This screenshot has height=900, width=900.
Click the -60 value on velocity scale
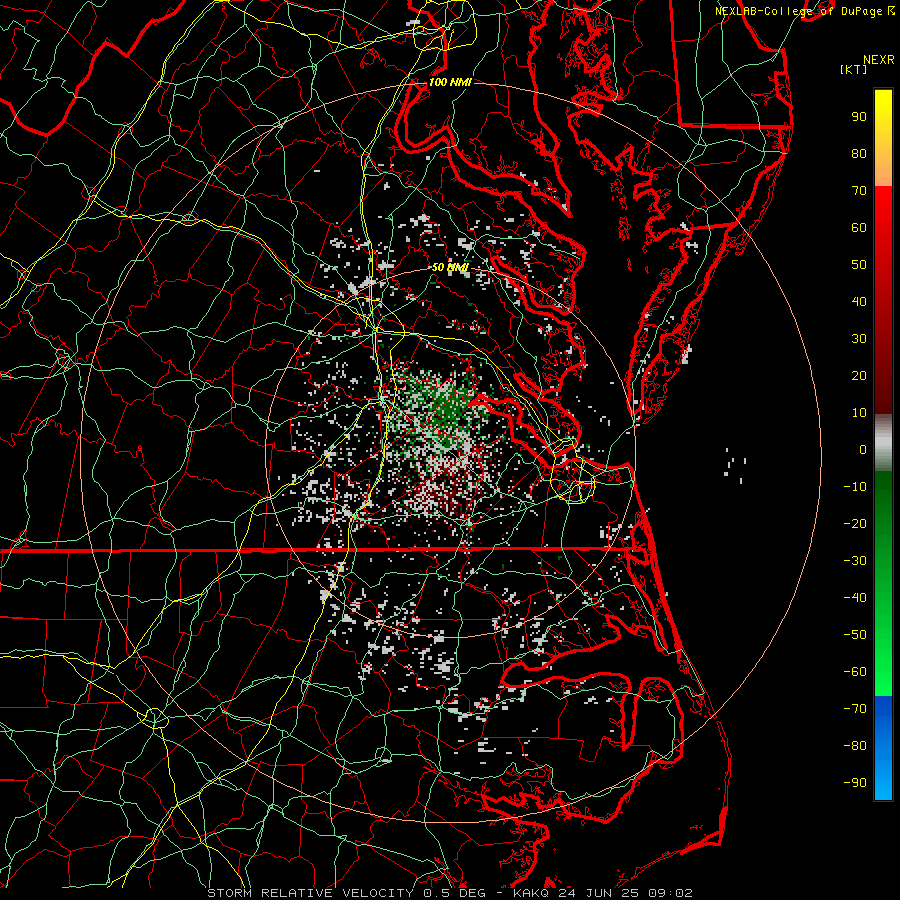pyautogui.click(x=855, y=672)
